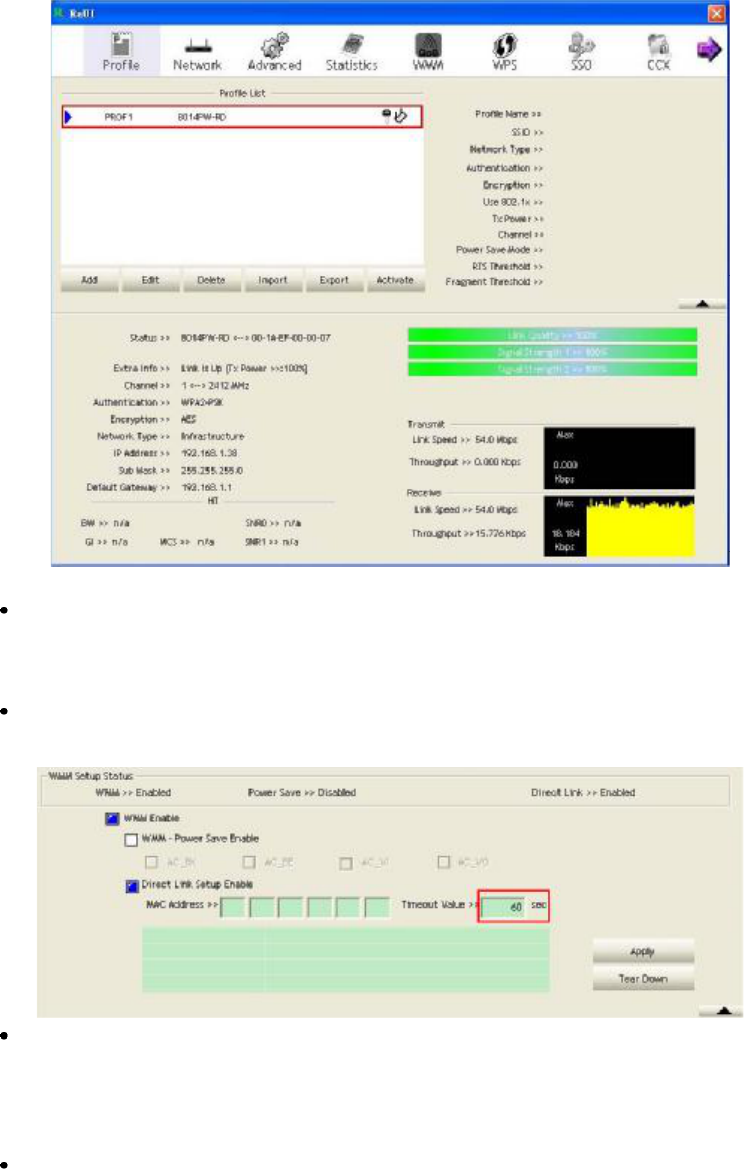The width and height of the screenshot is (744, 1169).
Task: Click the Receive throughput yellow graph
Action: [x=620, y=526]
